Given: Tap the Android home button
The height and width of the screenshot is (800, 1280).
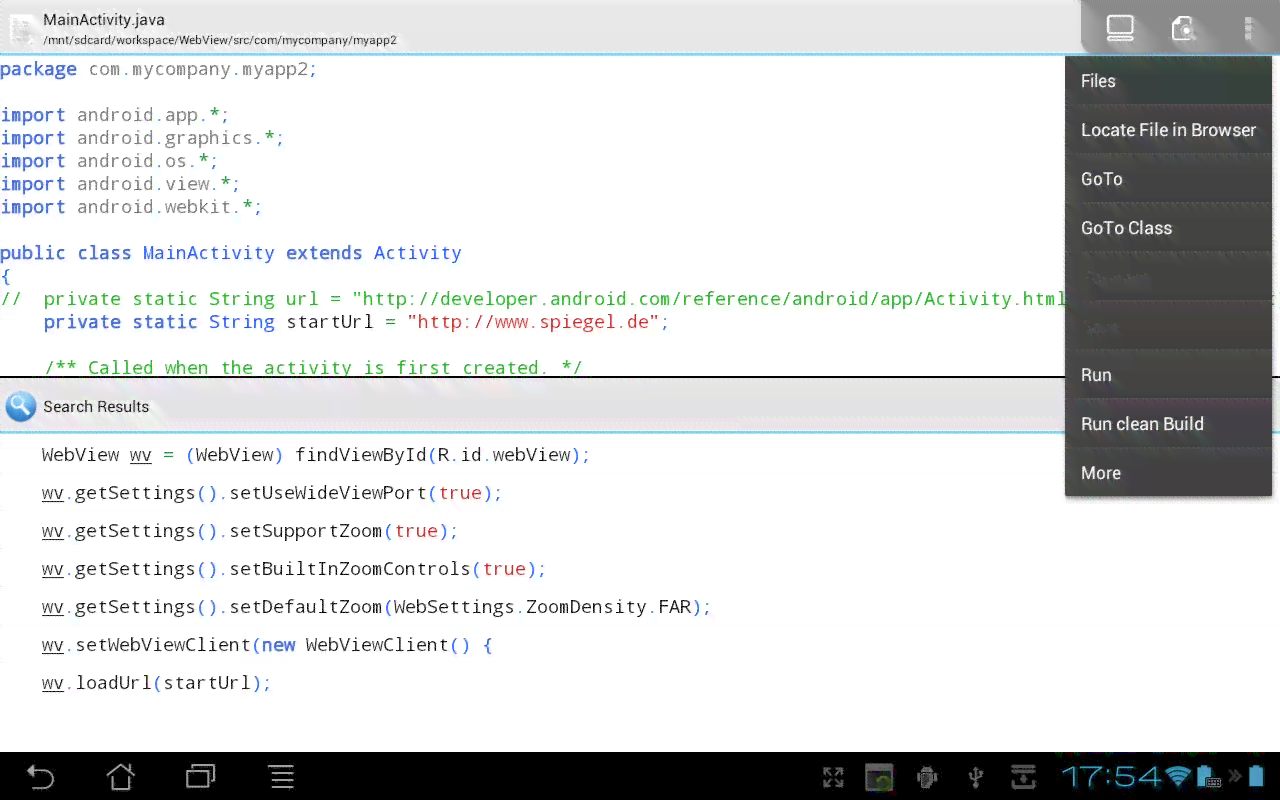Looking at the screenshot, I should (121, 777).
